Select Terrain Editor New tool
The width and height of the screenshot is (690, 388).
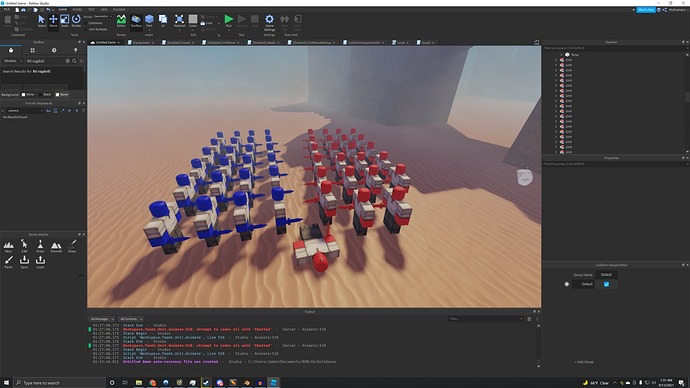tap(8, 247)
